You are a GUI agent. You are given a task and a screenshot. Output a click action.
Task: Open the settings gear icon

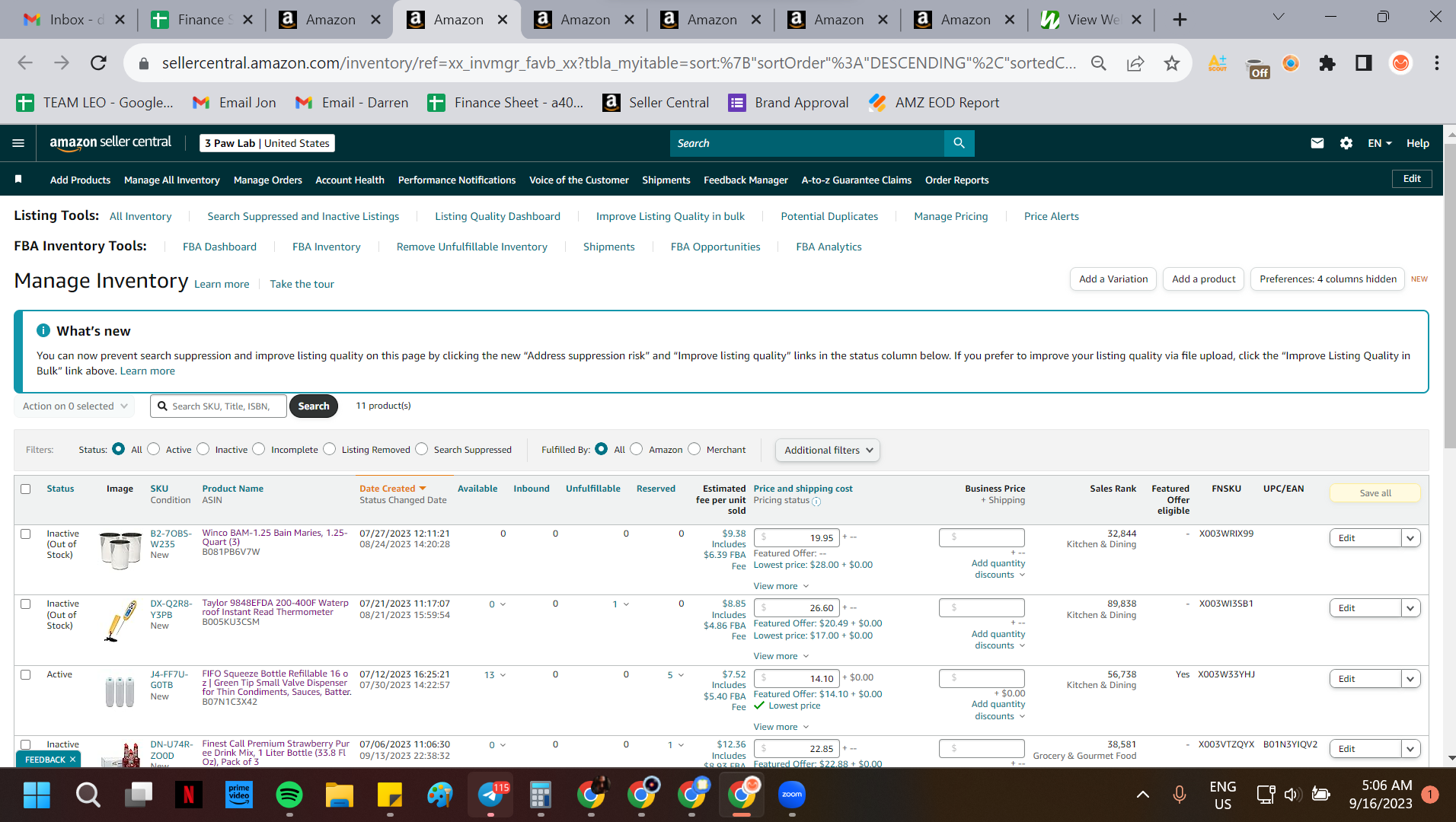pos(1346,143)
